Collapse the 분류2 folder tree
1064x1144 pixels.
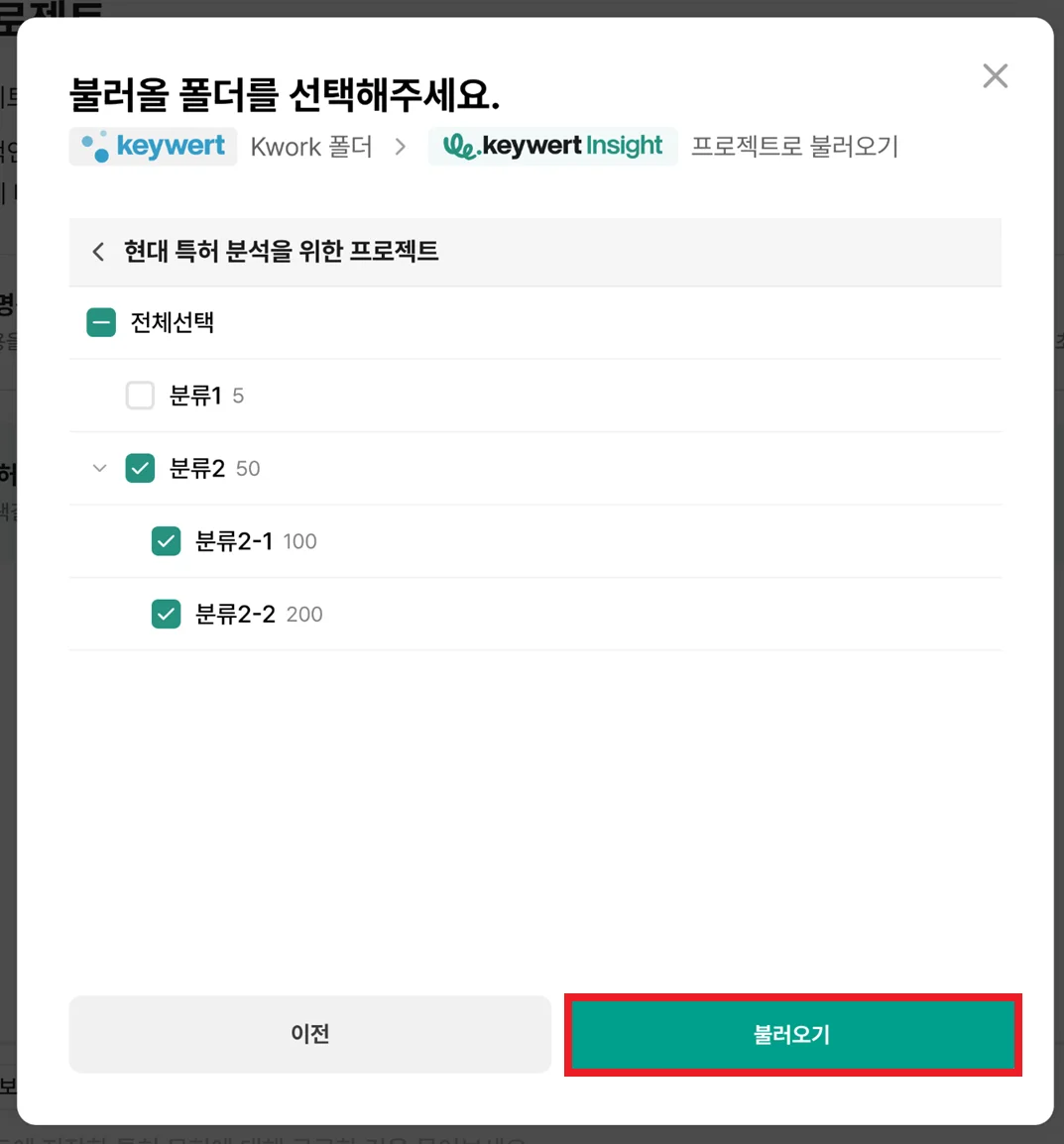99,468
